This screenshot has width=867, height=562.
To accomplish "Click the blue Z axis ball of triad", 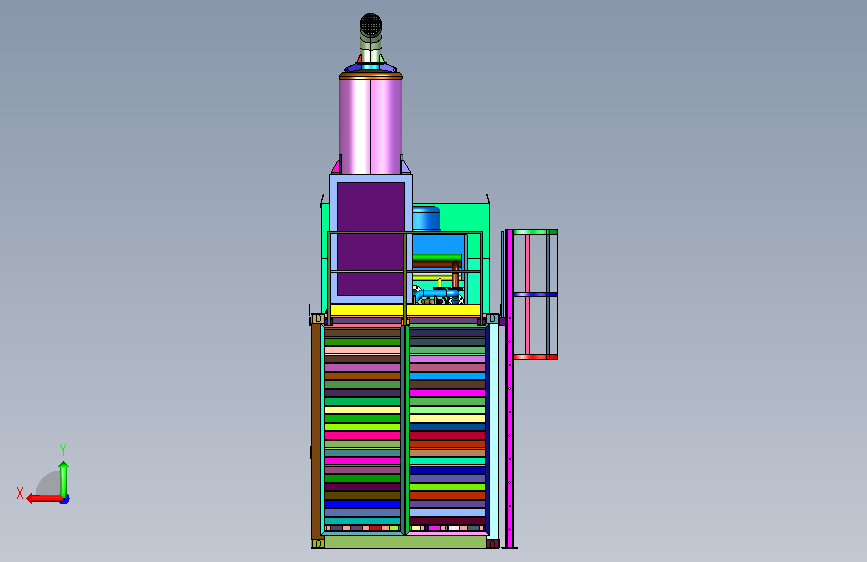I will click(65, 500).
